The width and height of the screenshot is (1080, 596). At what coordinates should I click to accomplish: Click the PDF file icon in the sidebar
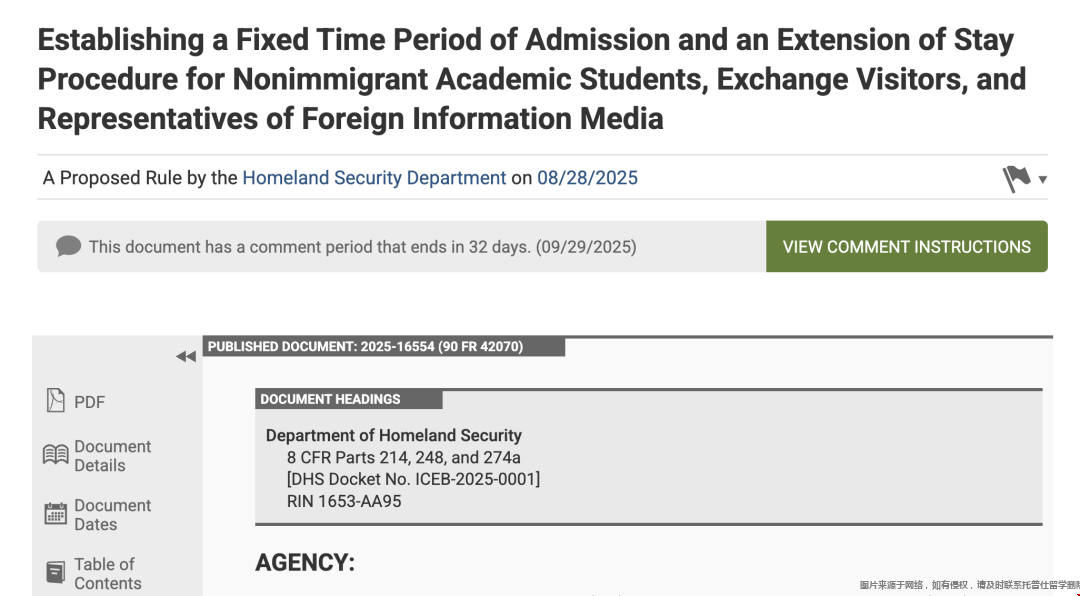[56, 401]
